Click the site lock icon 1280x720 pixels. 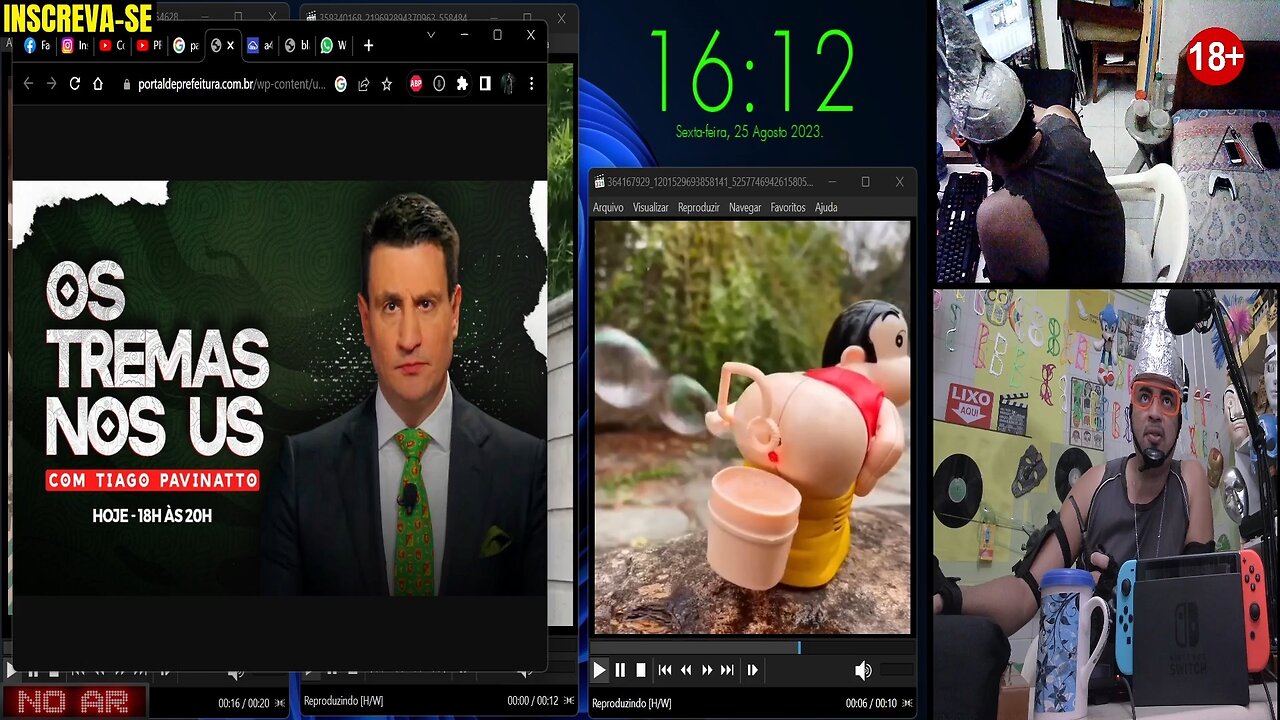126,85
